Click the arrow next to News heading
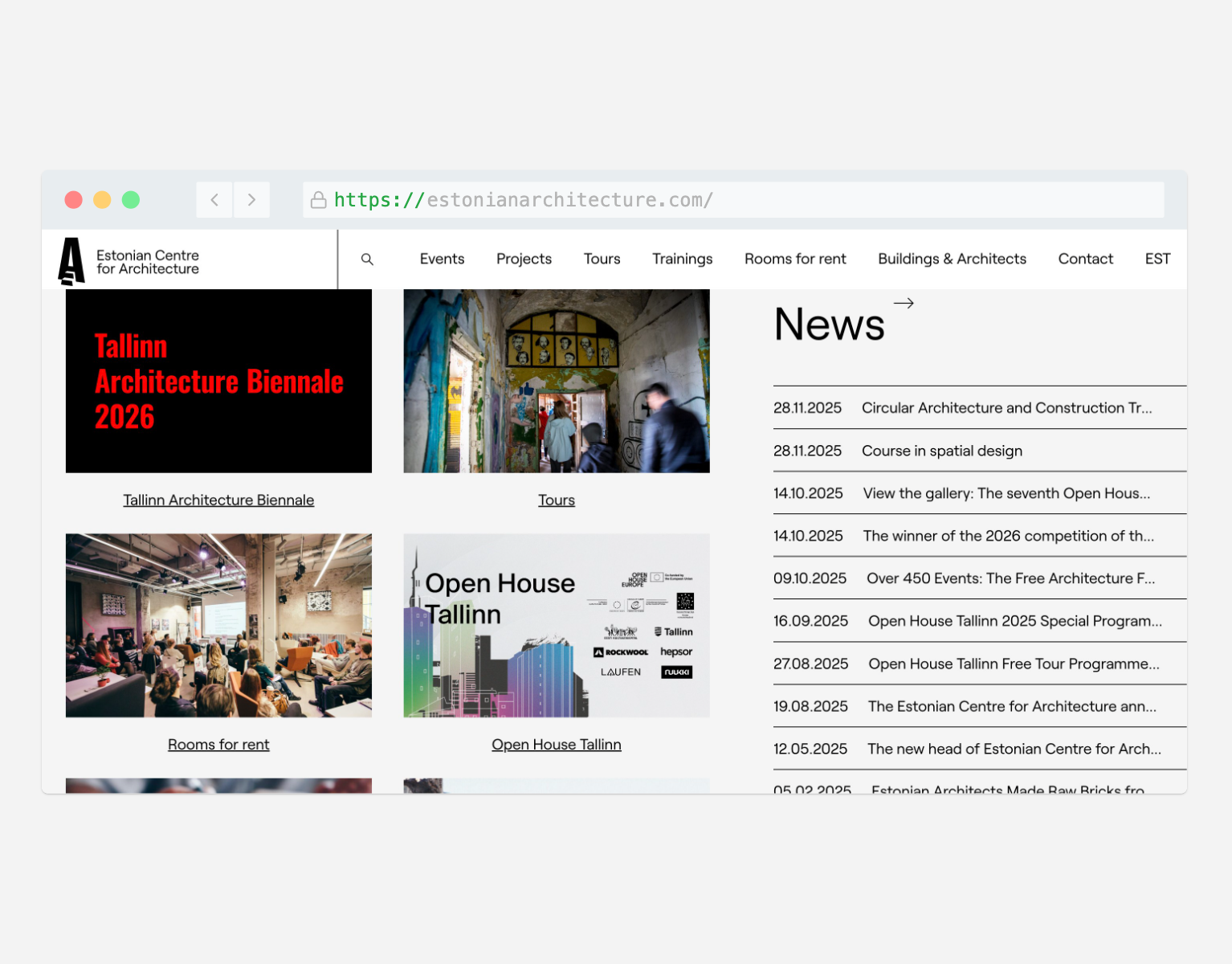 [904, 303]
